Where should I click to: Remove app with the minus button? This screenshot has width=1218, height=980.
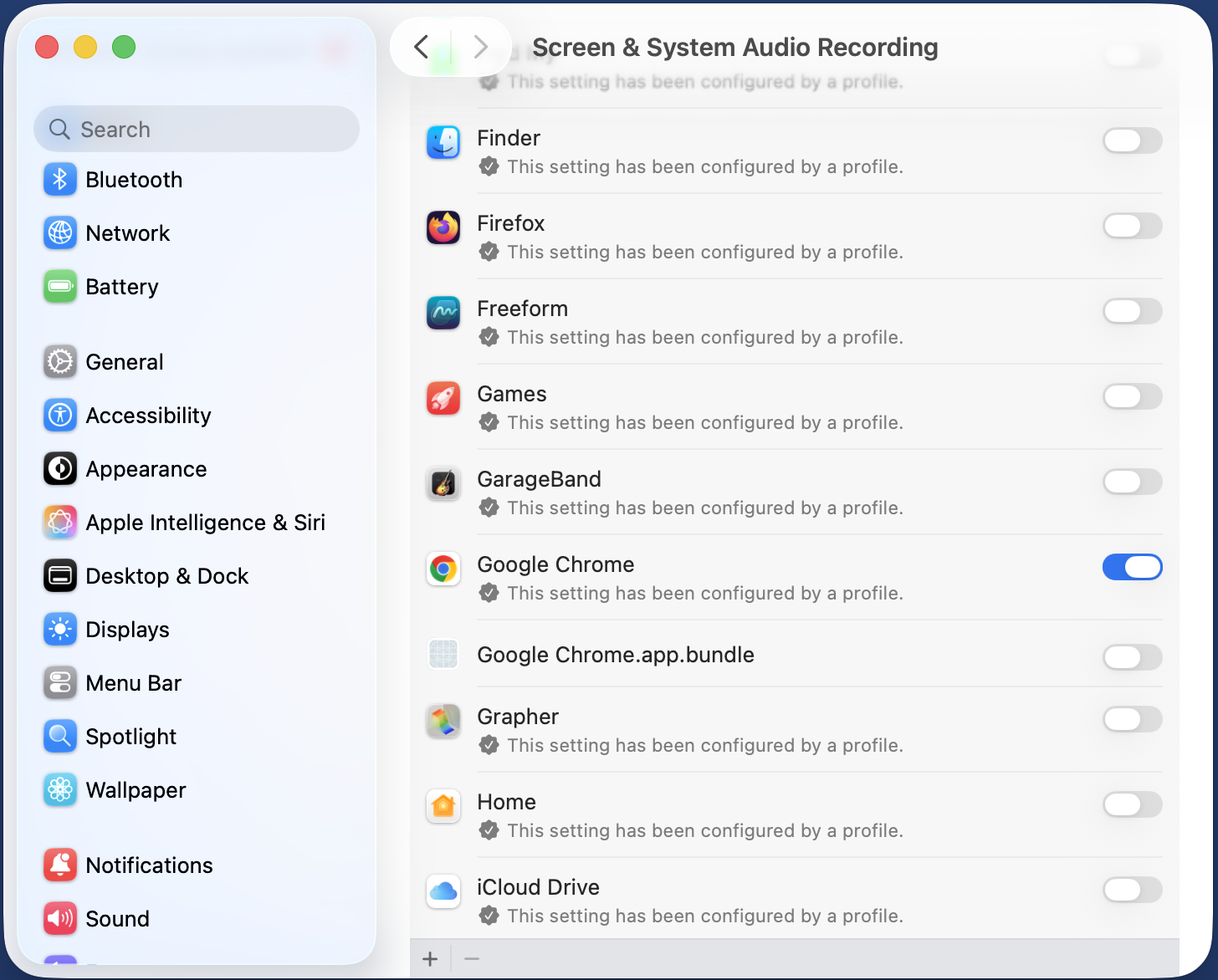tap(472, 959)
